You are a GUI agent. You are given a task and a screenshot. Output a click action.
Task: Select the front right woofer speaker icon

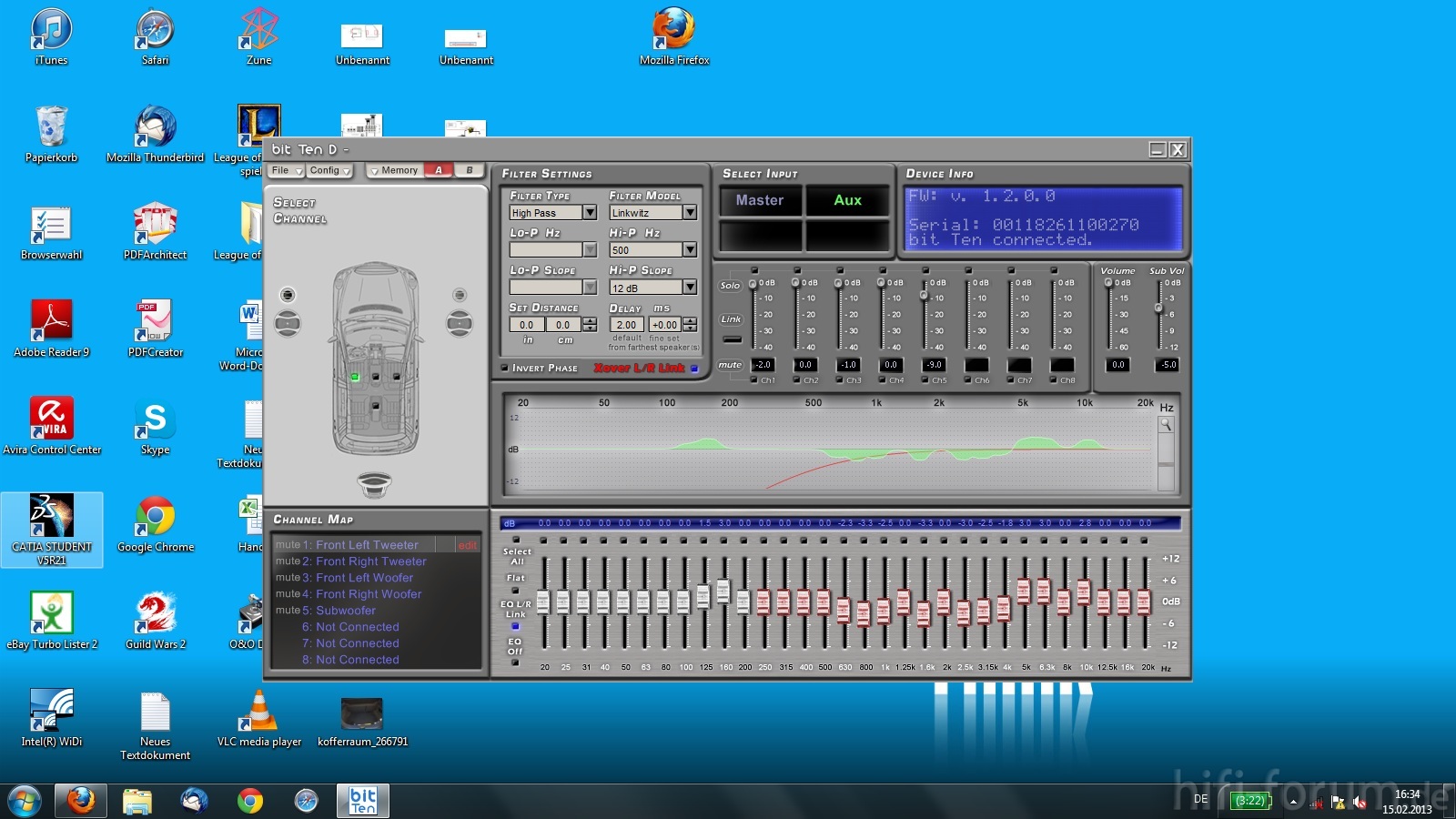point(460,323)
